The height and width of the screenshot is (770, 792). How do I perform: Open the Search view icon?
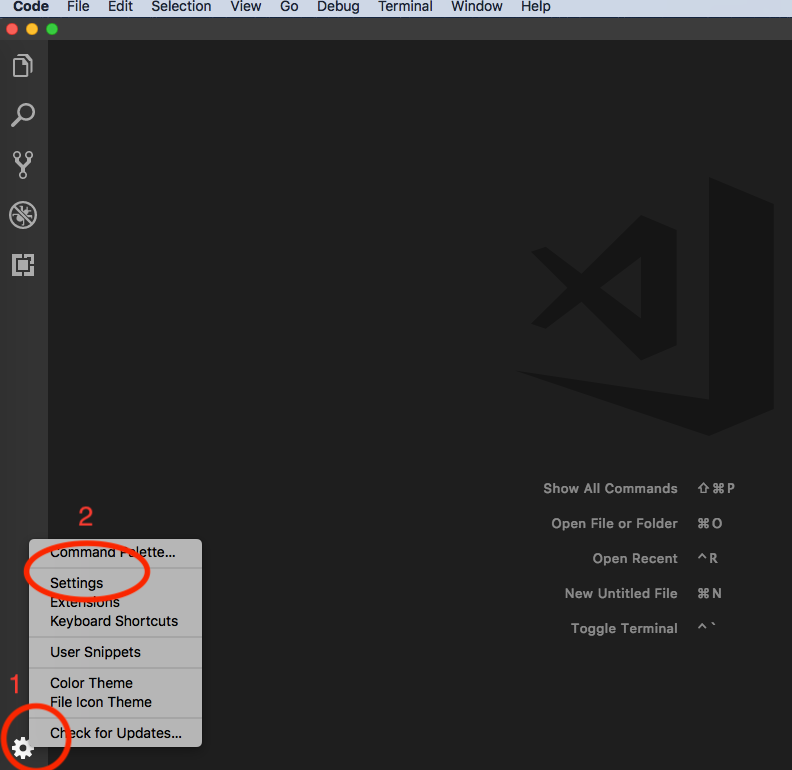[23, 115]
